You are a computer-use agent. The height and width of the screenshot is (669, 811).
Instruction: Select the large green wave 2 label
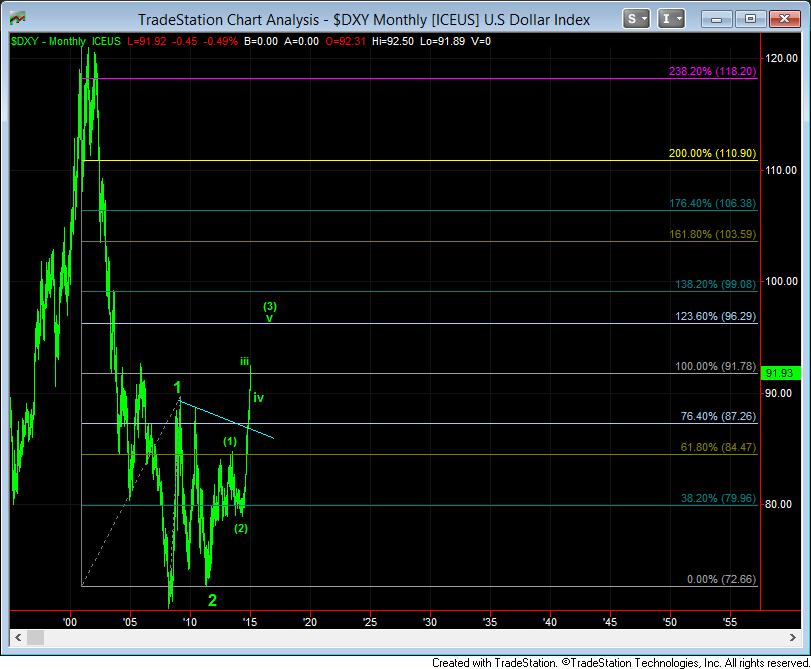(212, 600)
